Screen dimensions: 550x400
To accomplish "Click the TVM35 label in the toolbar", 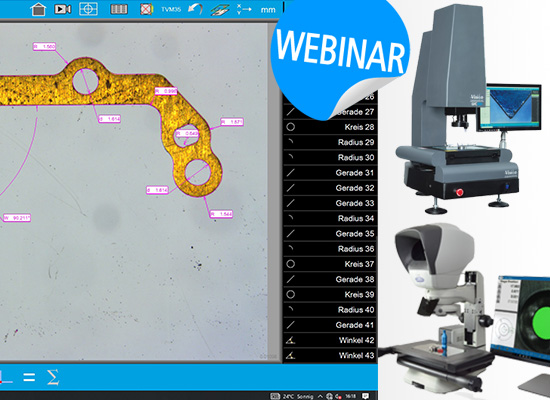I will (x=171, y=9).
